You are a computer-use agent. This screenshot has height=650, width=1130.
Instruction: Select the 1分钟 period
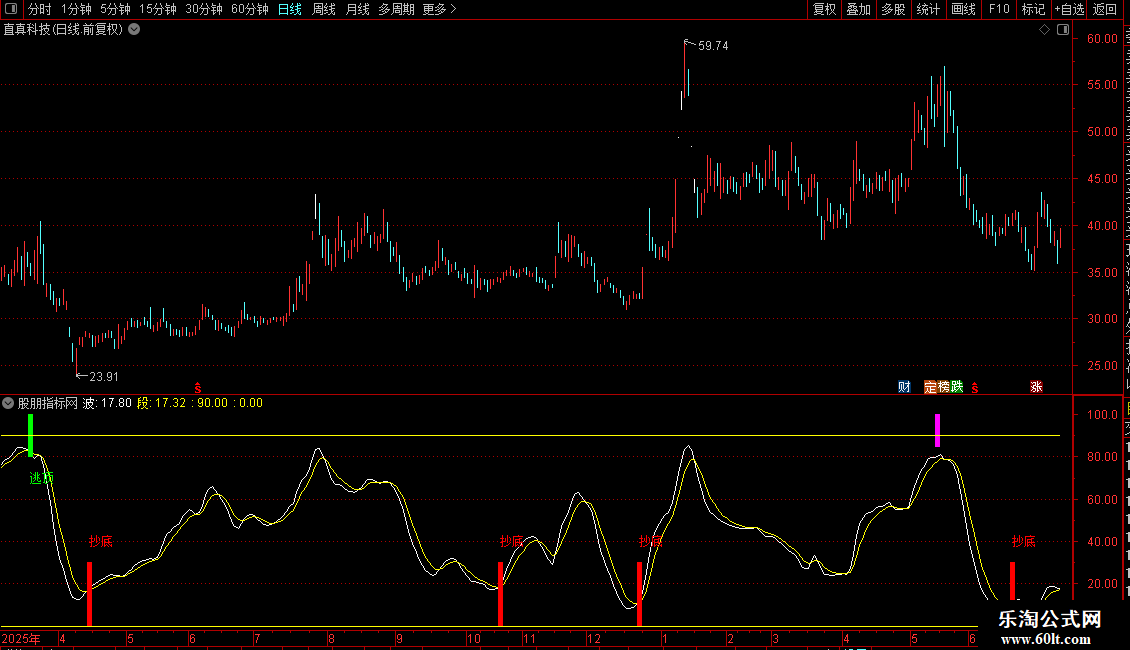click(76, 9)
